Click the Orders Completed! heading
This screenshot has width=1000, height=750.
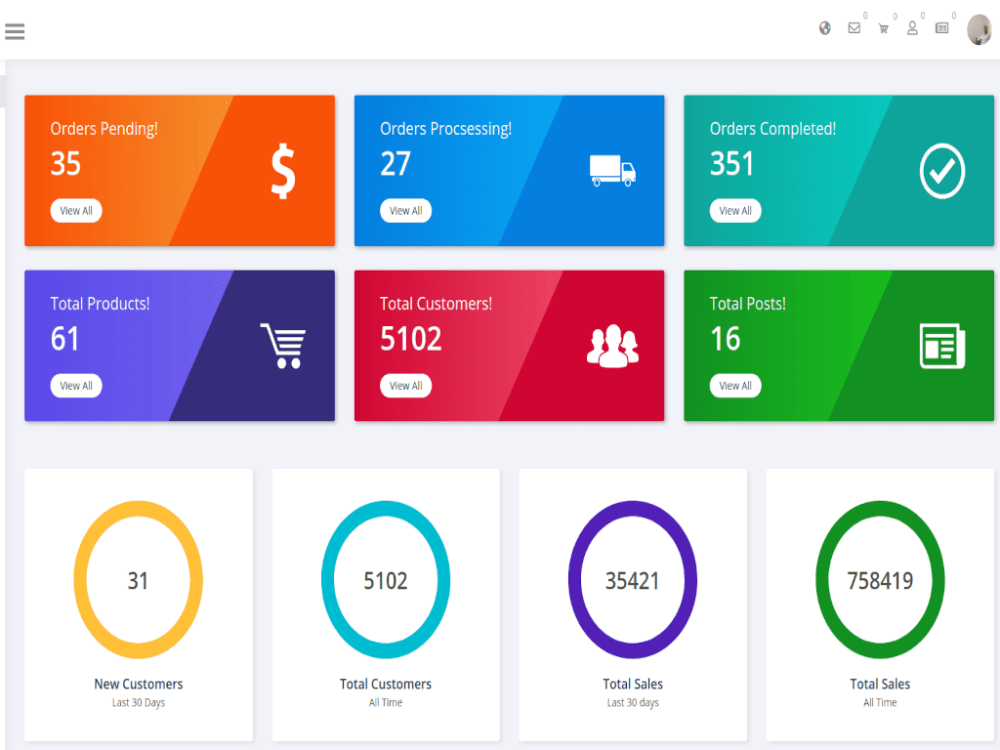tap(773, 129)
